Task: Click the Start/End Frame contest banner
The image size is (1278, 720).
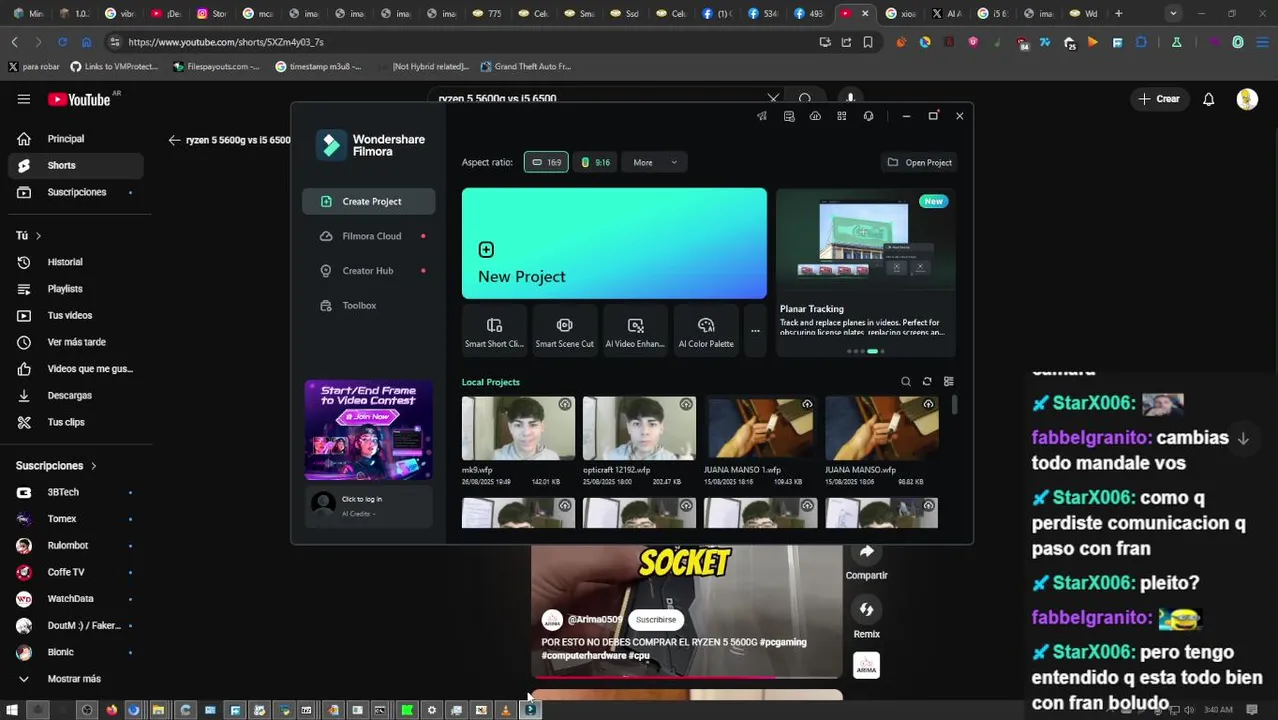Action: point(369,430)
